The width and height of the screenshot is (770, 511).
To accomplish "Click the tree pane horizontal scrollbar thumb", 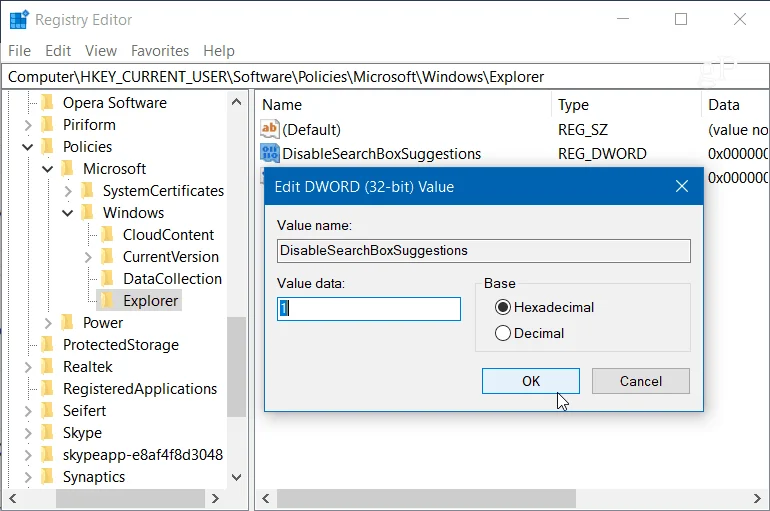I will tap(130, 499).
